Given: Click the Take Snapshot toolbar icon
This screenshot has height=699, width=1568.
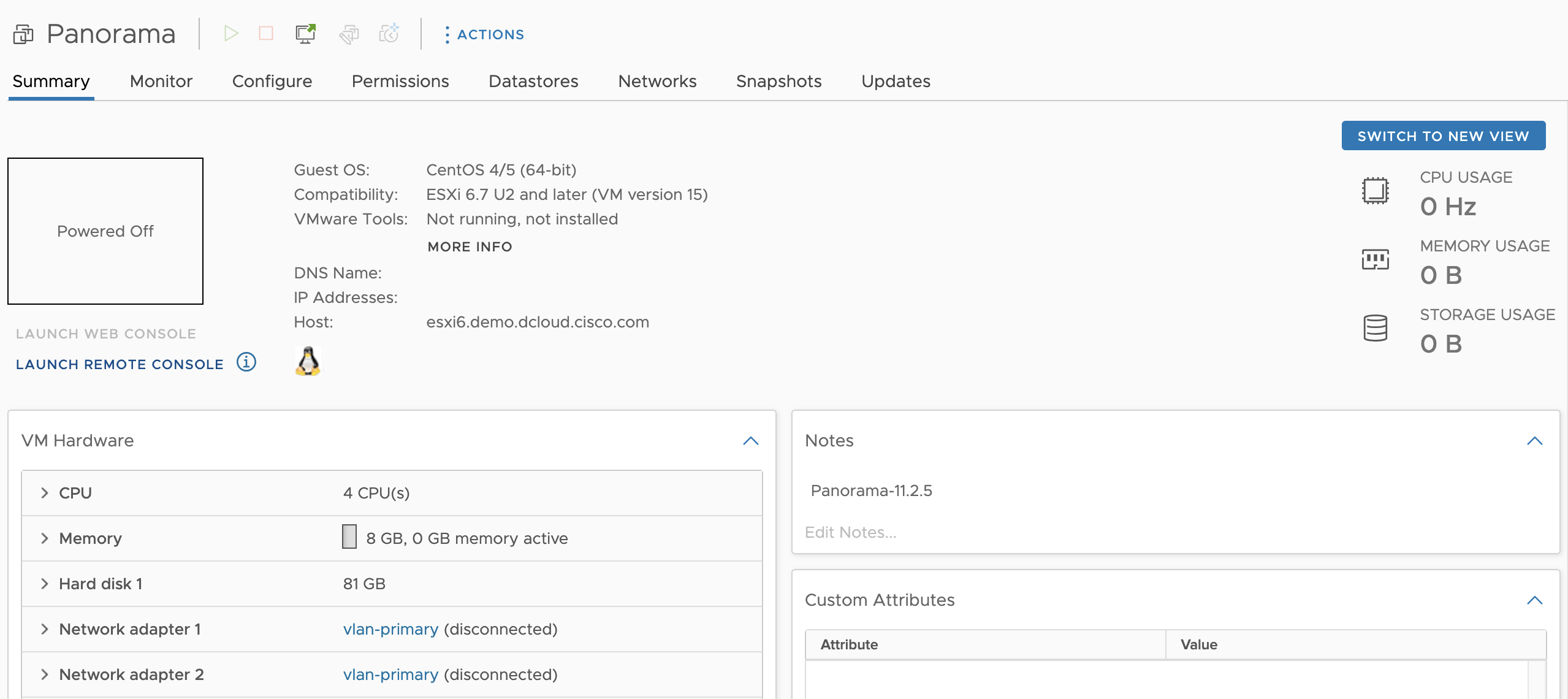Looking at the screenshot, I should [389, 33].
